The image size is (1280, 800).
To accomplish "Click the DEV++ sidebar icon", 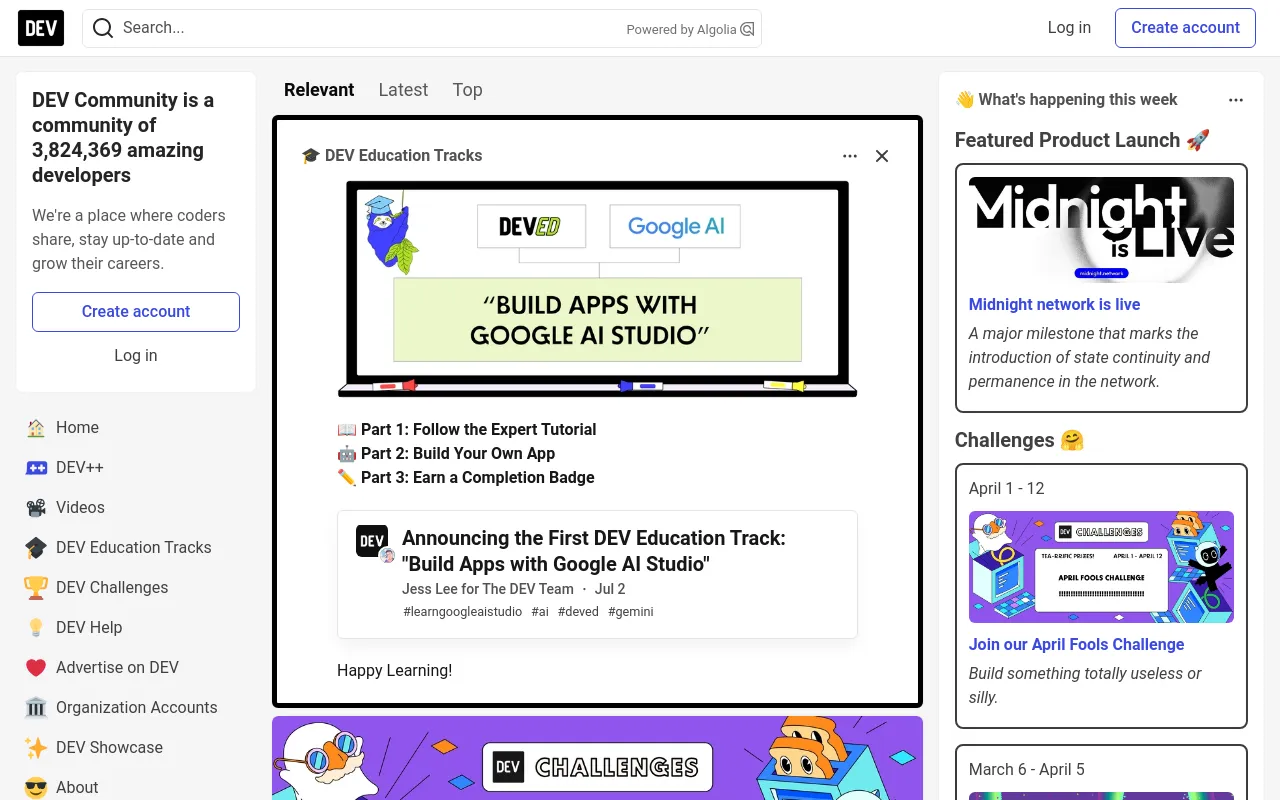I will pyautogui.click(x=36, y=468).
